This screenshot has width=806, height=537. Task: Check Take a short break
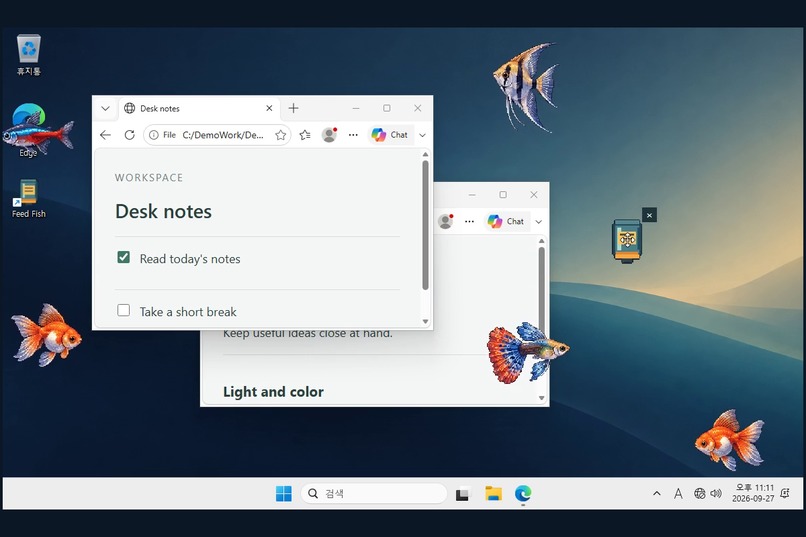(123, 310)
